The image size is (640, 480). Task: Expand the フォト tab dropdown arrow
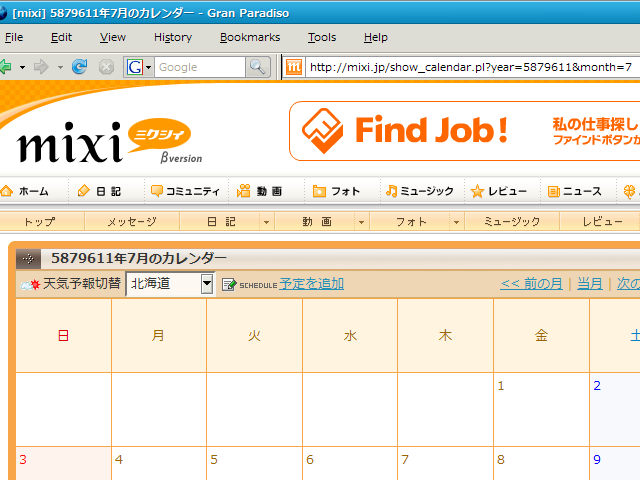coord(457,222)
